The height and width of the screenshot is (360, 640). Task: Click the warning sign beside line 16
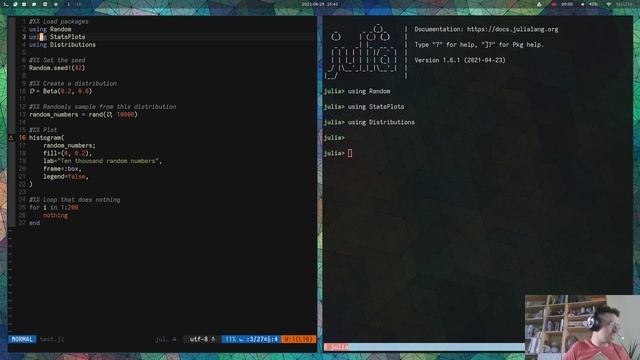pyautogui.click(x=11, y=138)
